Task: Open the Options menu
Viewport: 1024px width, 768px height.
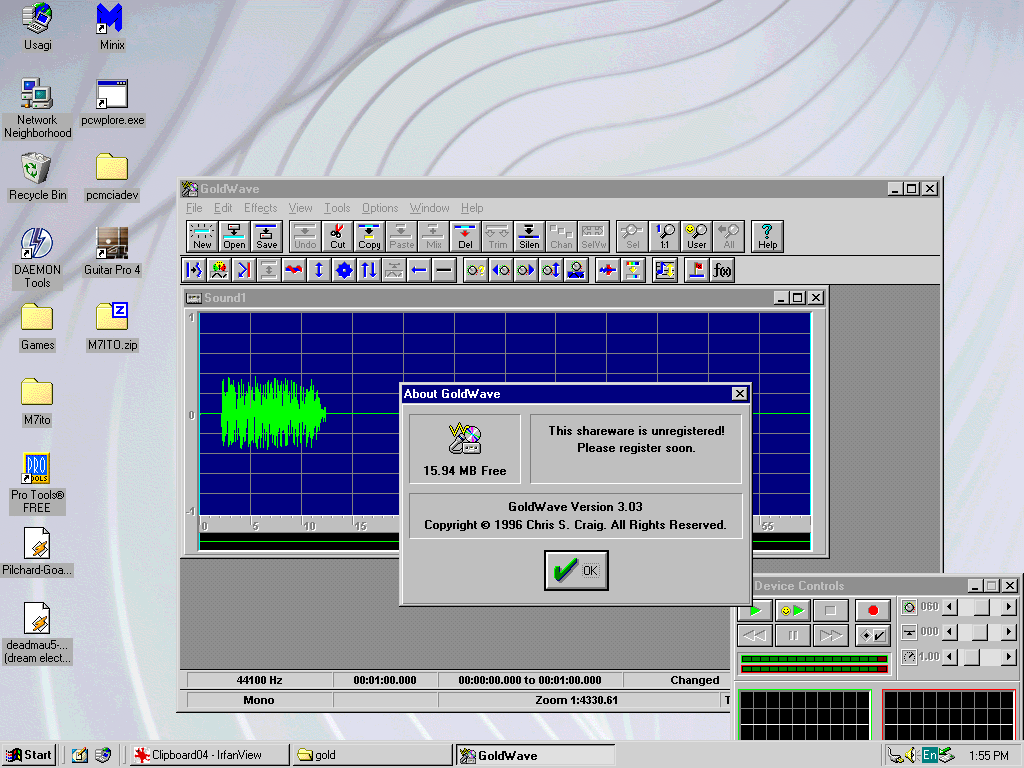Action: pos(380,208)
